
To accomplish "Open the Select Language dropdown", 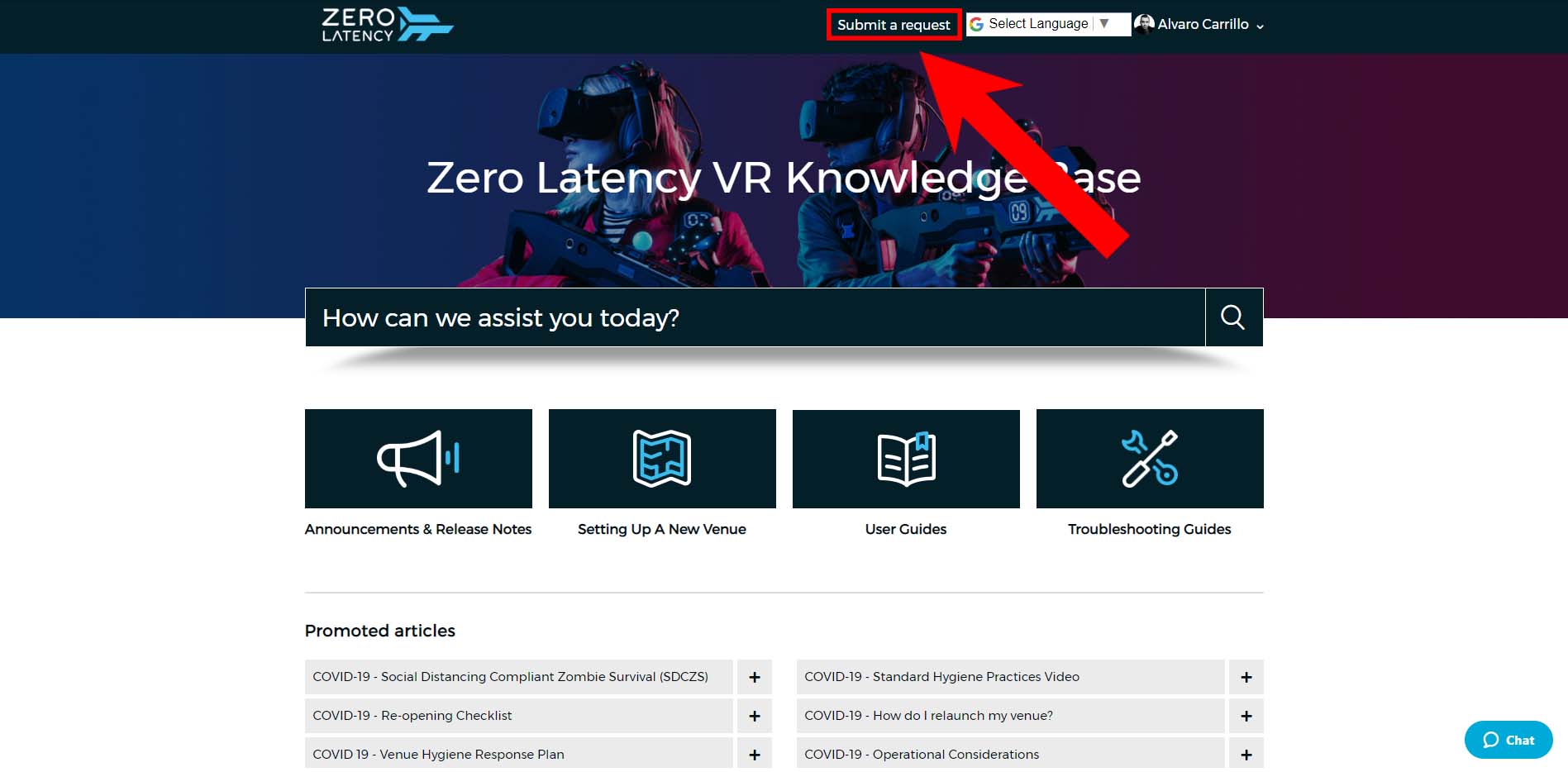I will (1048, 24).
